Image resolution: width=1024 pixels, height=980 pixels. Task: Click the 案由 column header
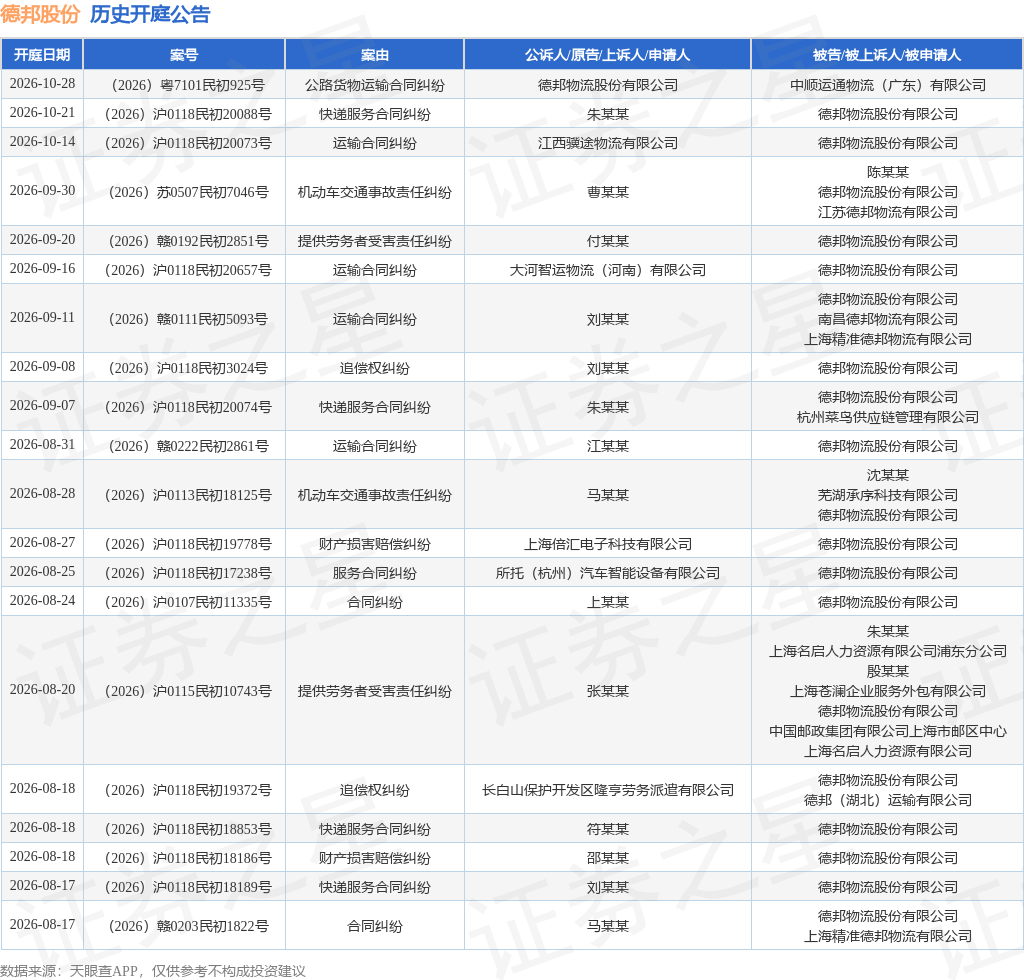click(375, 55)
